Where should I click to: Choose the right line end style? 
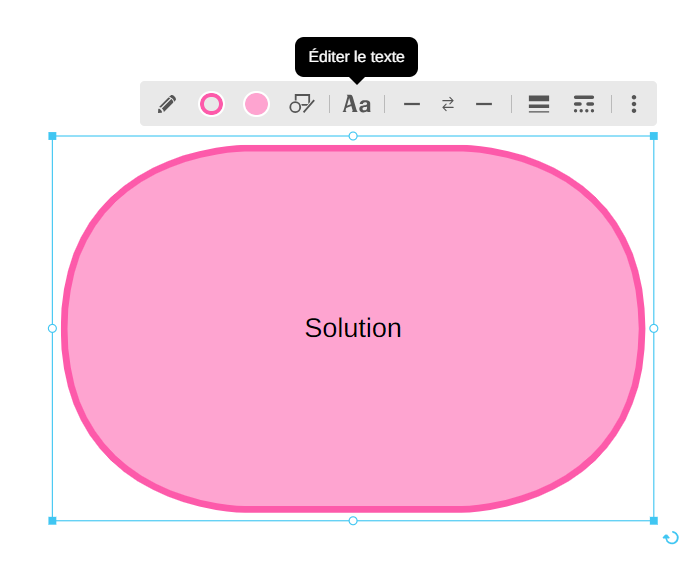pyautogui.click(x=484, y=104)
